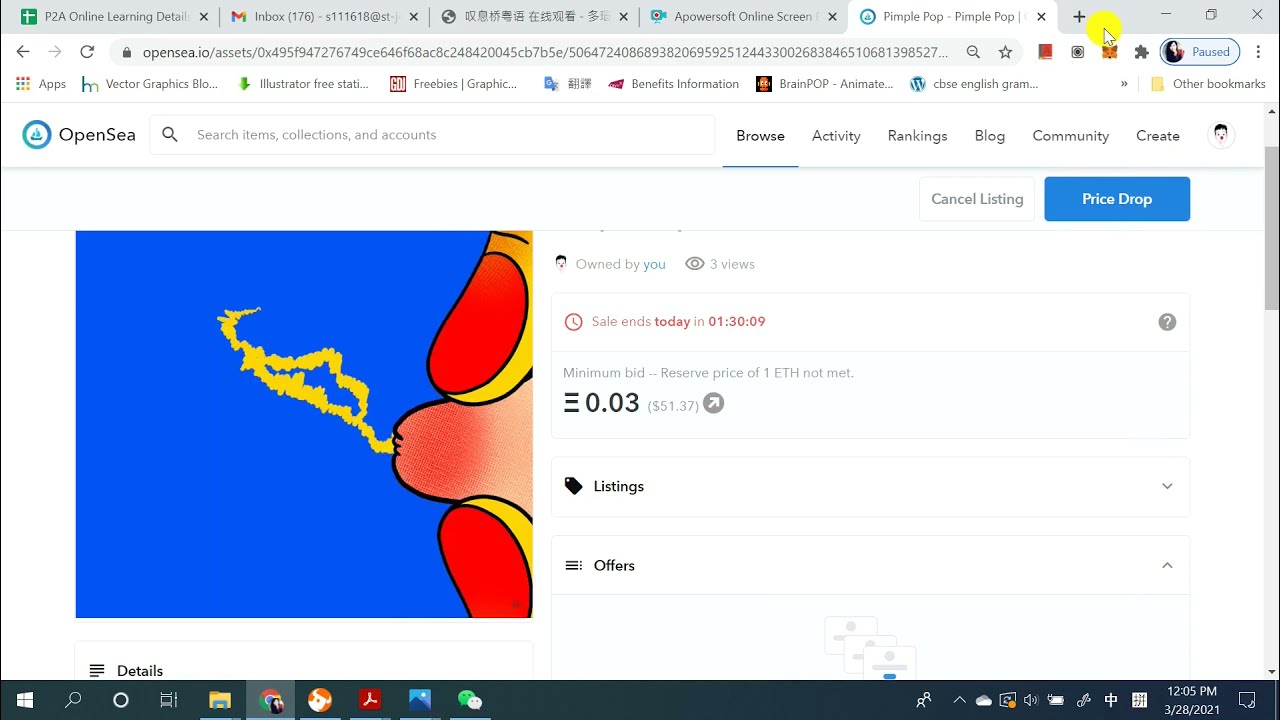The height and width of the screenshot is (720, 1280).
Task: Click the 'you' owner link
Action: [654, 264]
